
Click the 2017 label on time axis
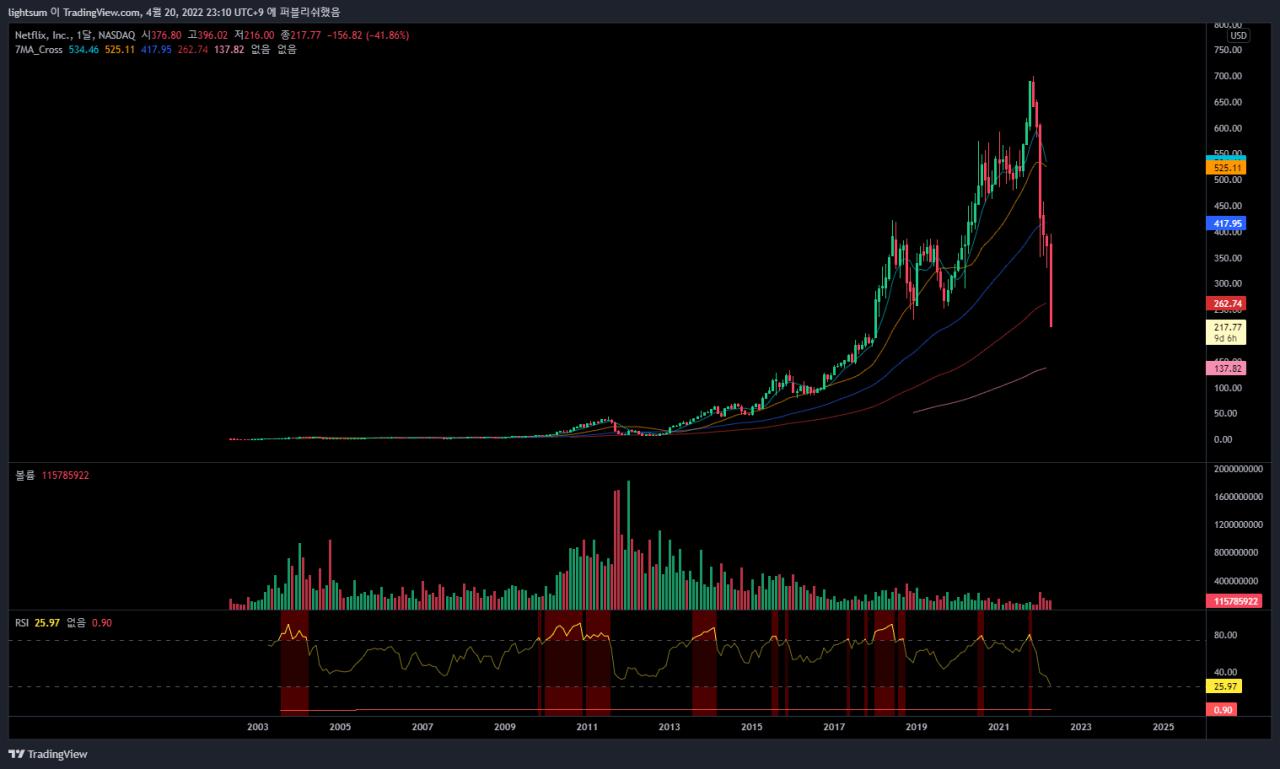(834, 727)
